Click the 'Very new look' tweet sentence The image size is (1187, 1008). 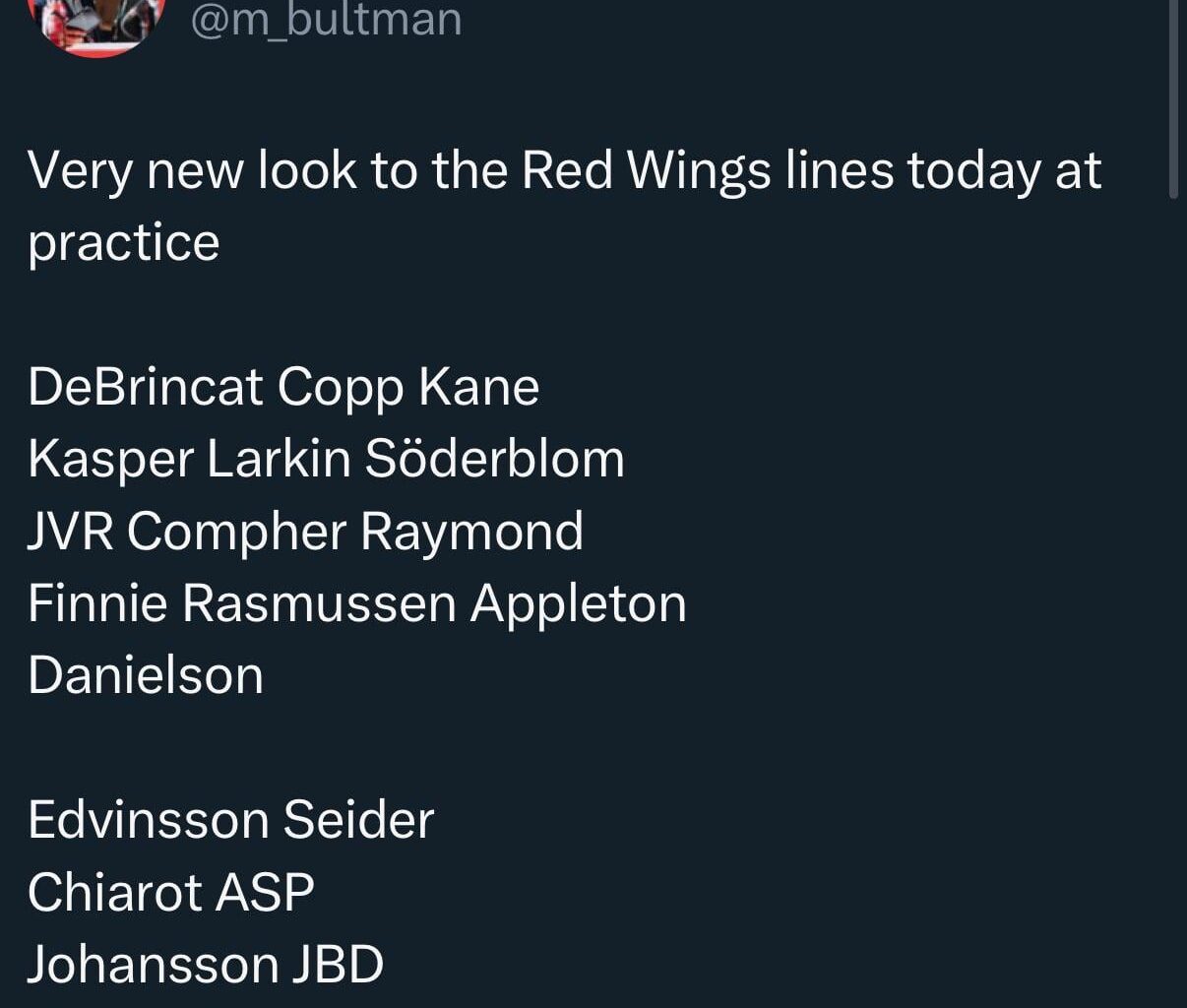[x=564, y=170]
